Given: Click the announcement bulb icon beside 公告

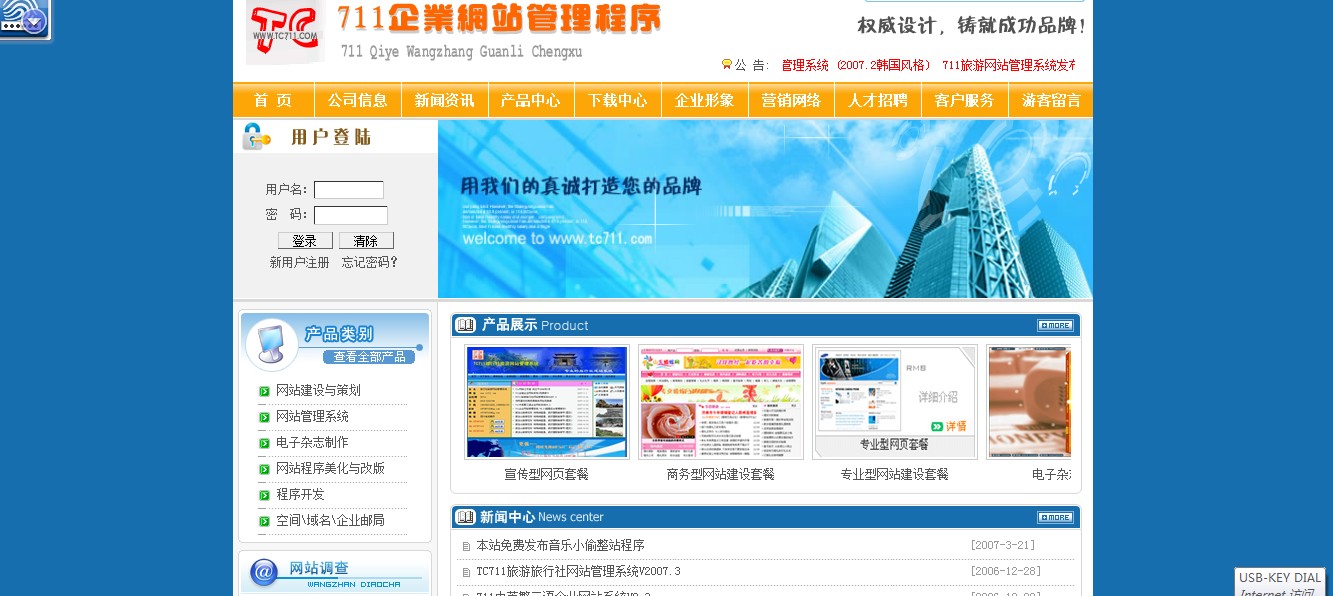Looking at the screenshot, I should (727, 64).
